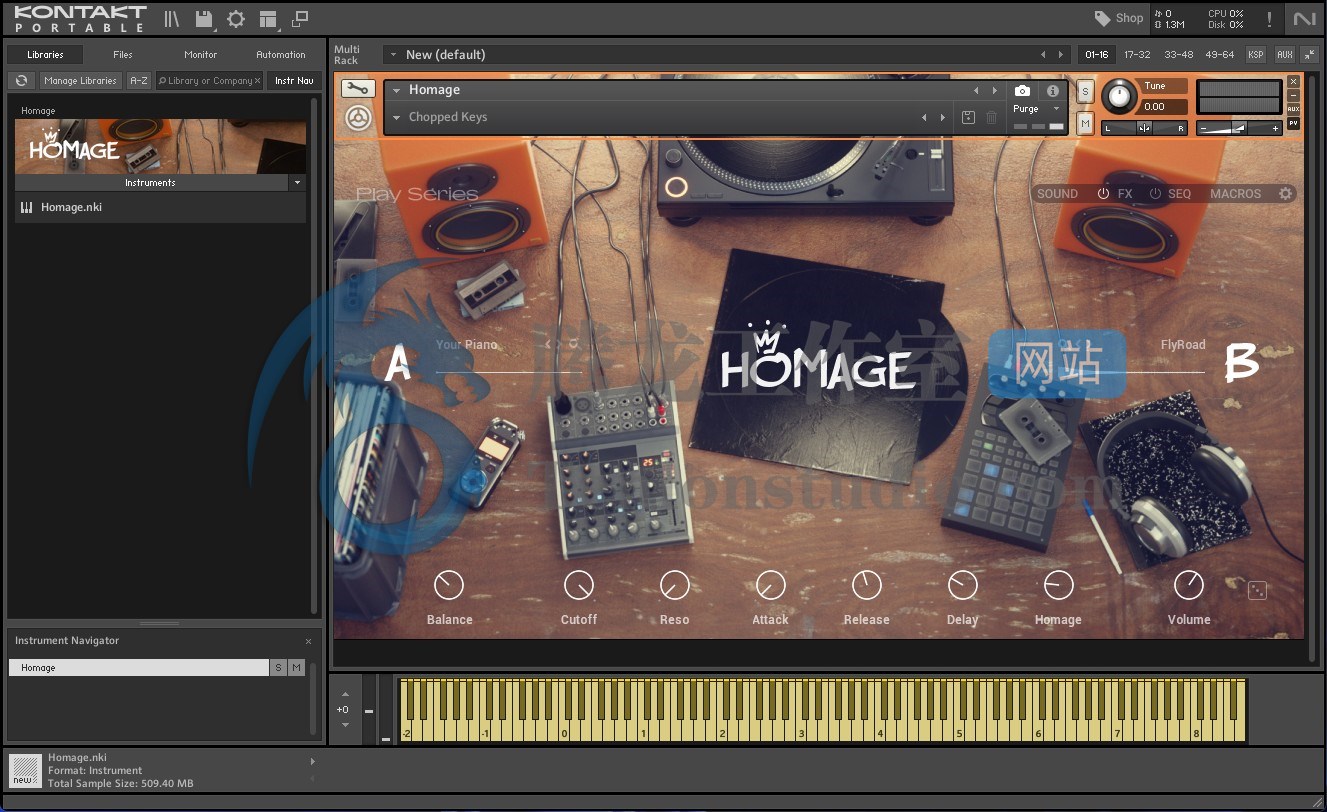1327x812 pixels.
Task: Click the Kontakt circular logo under wrench
Action: (358, 118)
